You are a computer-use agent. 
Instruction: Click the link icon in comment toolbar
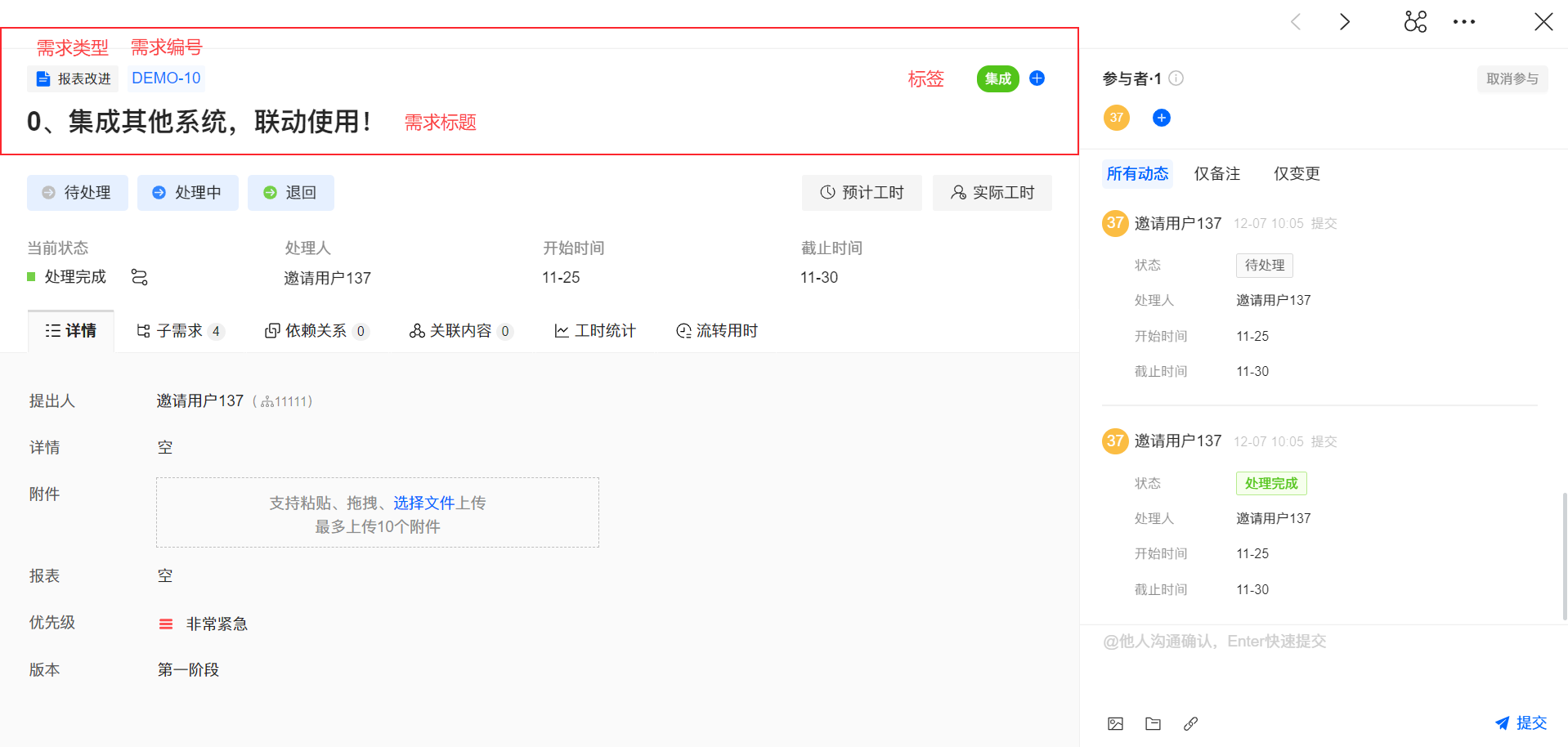click(1190, 723)
